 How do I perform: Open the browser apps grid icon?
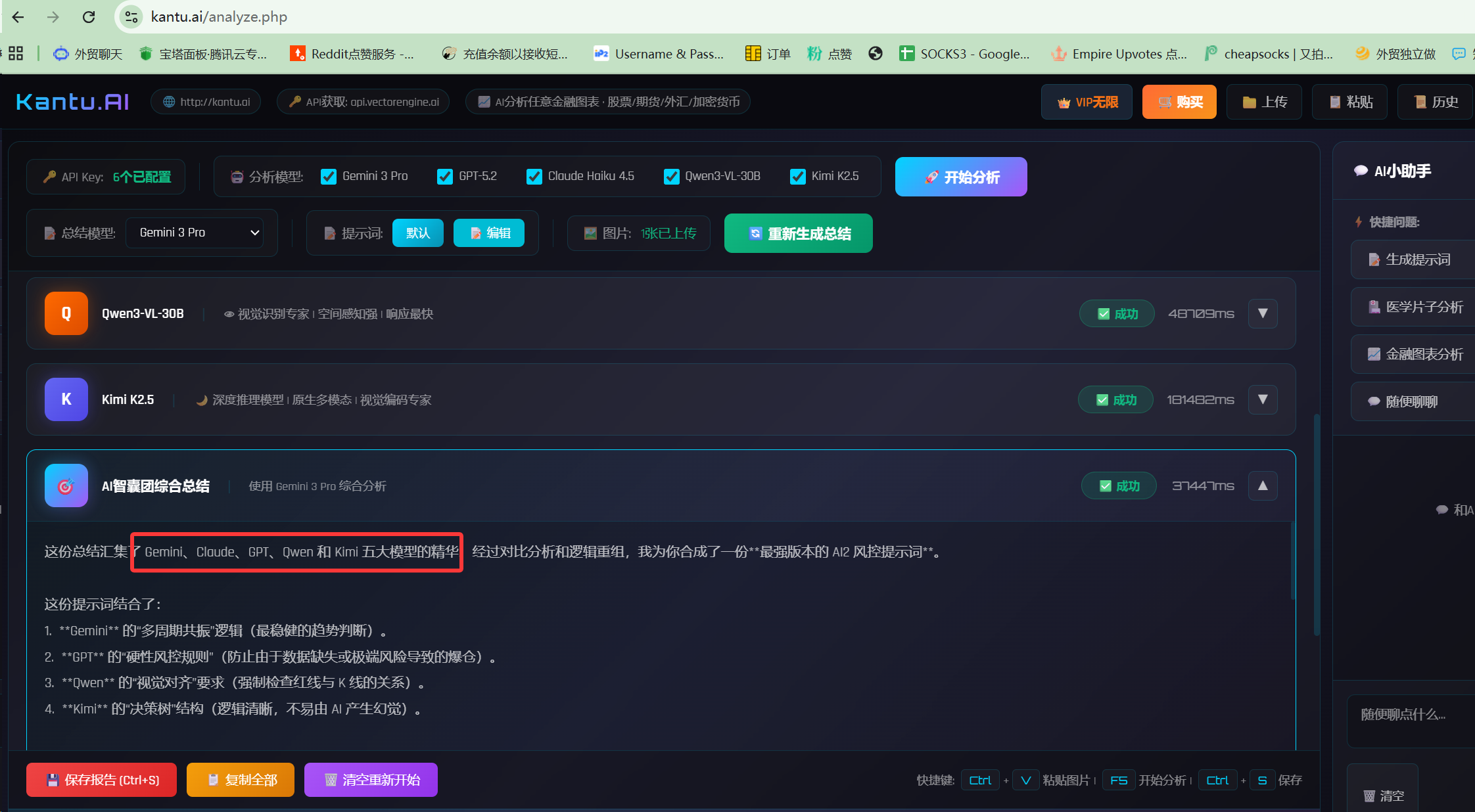pyautogui.click(x=16, y=54)
